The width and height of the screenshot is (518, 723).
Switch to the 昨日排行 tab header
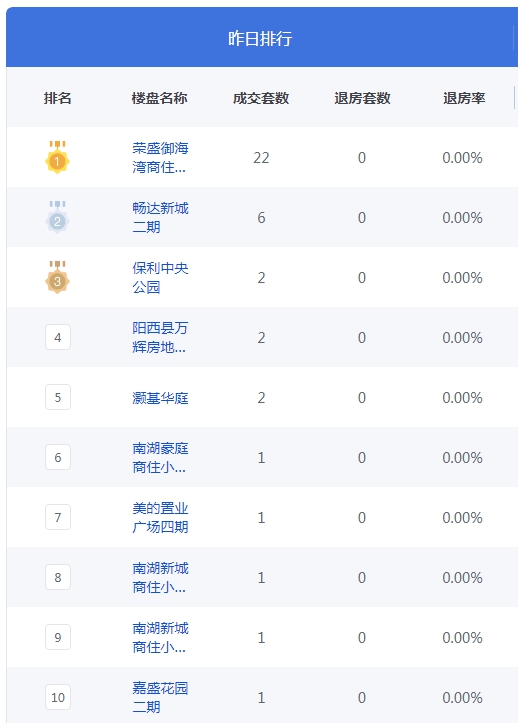tap(260, 38)
